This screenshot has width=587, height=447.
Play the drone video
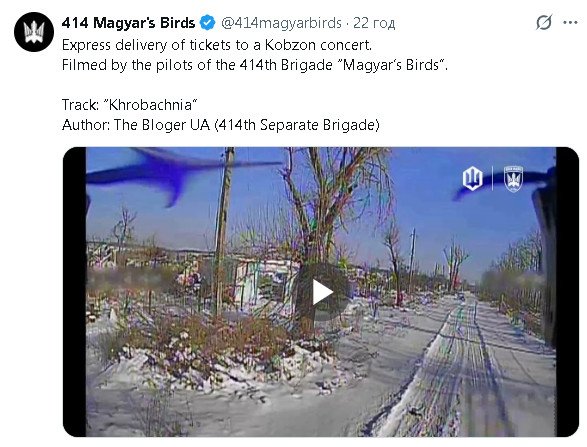click(x=323, y=292)
